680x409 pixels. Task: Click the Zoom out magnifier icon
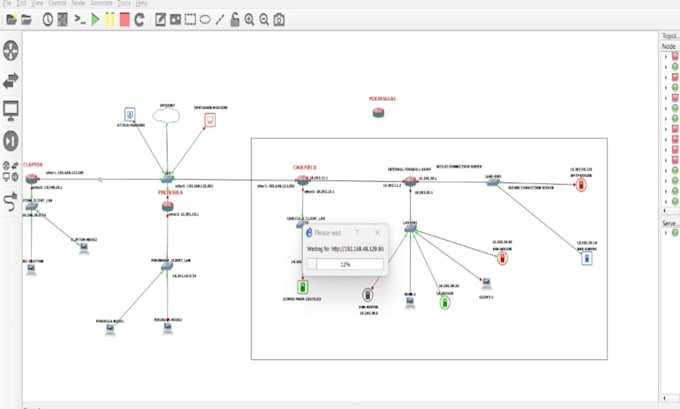264,20
